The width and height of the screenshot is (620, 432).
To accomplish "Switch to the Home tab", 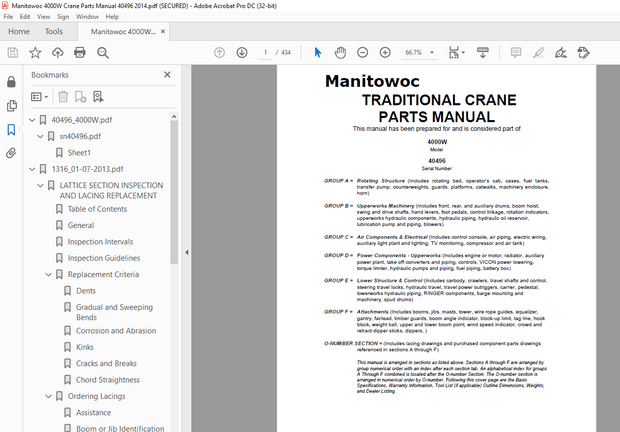I will [19, 31].
